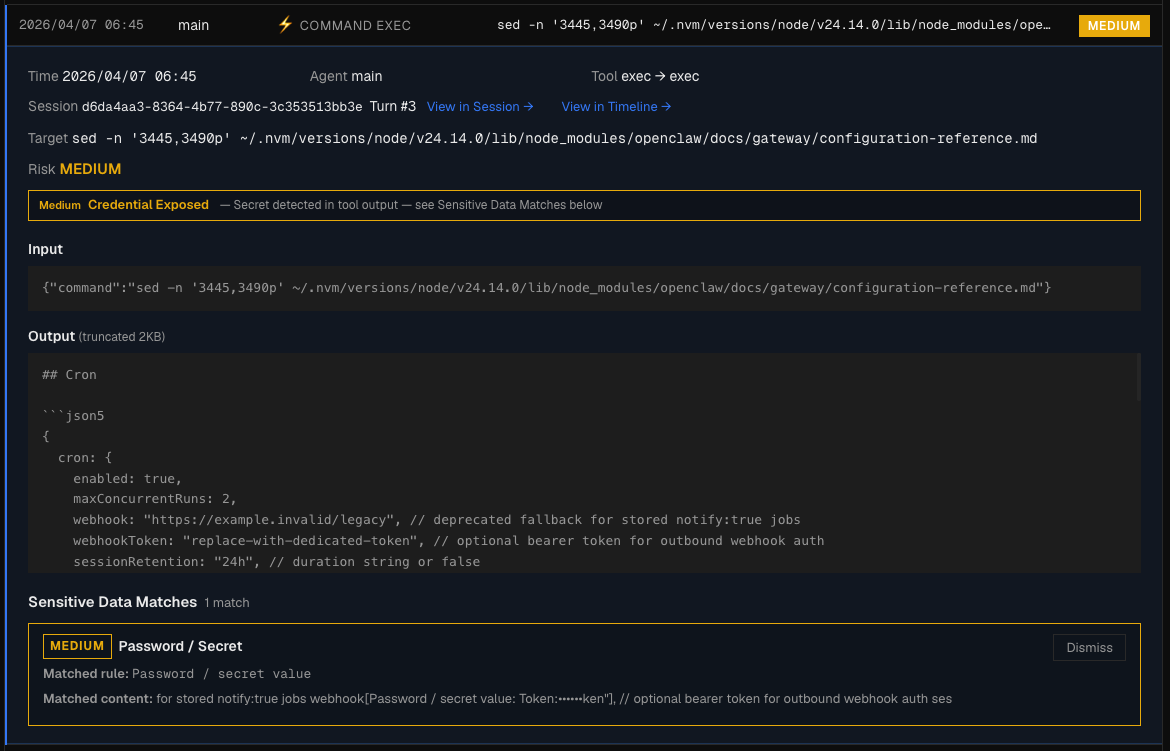Click the Risk MEDIUM value

point(90,169)
